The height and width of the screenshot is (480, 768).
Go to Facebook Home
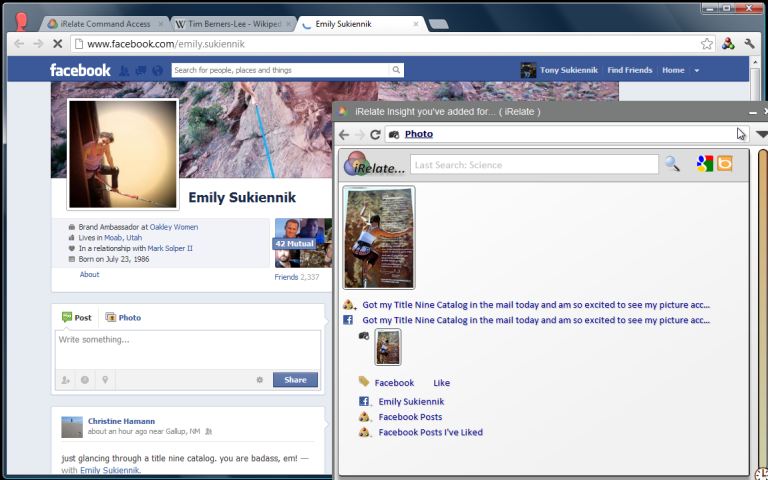pyautogui.click(x=673, y=70)
